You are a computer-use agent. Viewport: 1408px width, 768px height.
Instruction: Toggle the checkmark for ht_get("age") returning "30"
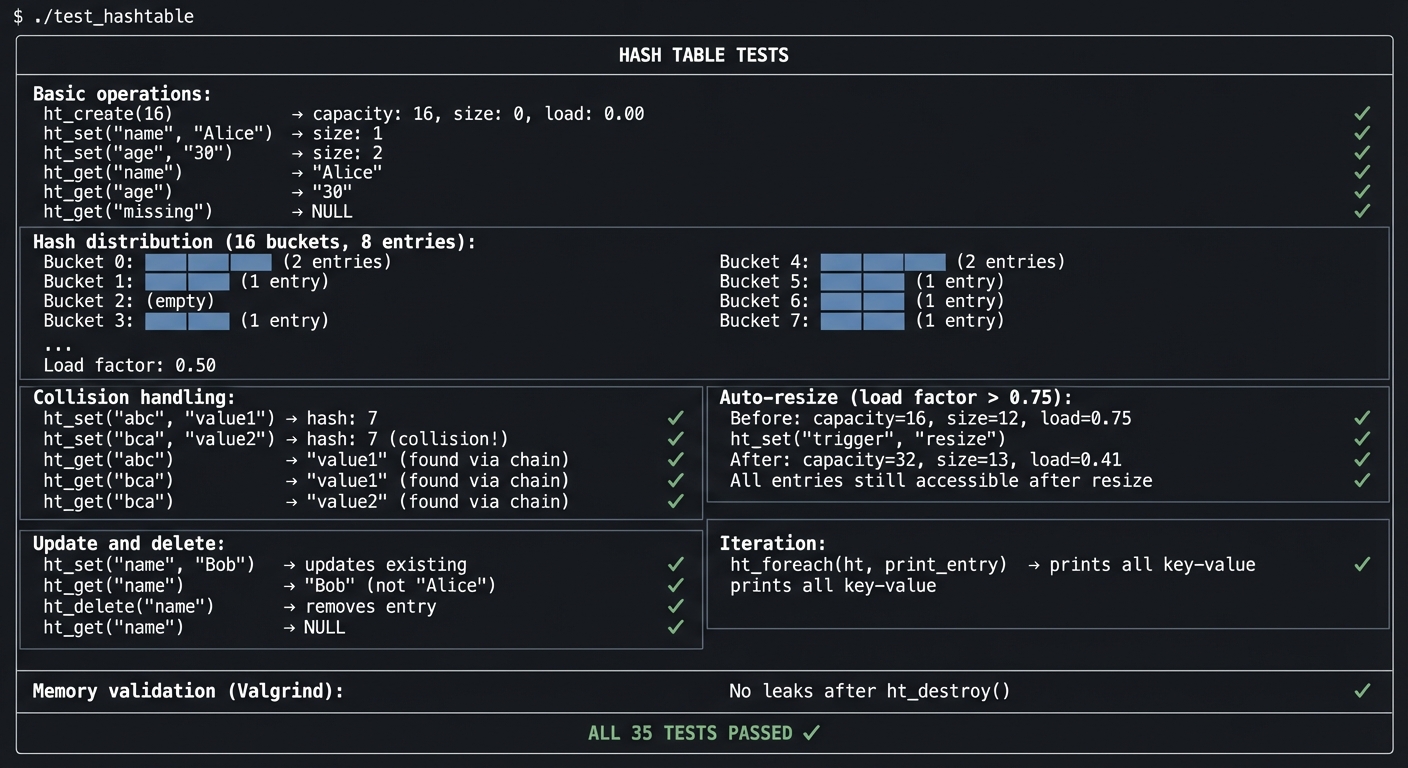(x=1362, y=191)
